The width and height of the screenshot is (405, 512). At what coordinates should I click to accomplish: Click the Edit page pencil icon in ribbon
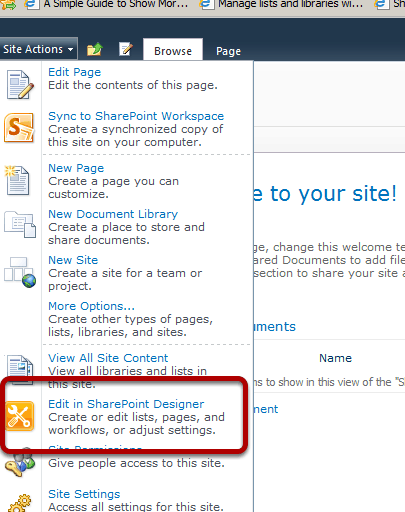click(126, 49)
